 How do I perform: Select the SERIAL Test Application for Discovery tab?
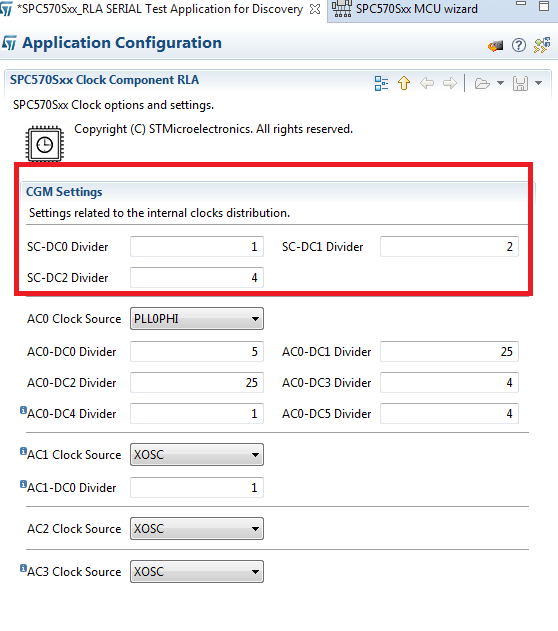(160, 9)
